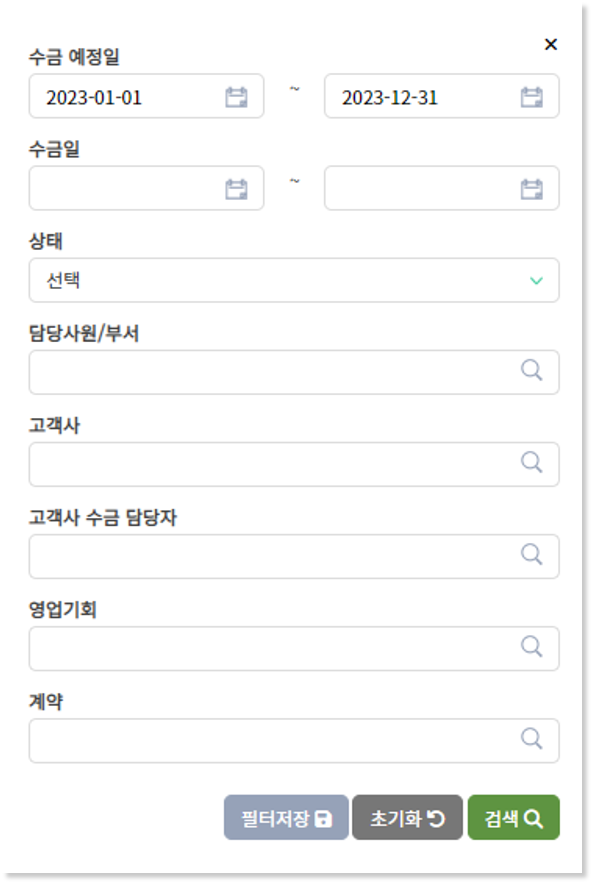Open calendar for 수금 예정일 end date
593x884 pixels.
[x=532, y=97]
